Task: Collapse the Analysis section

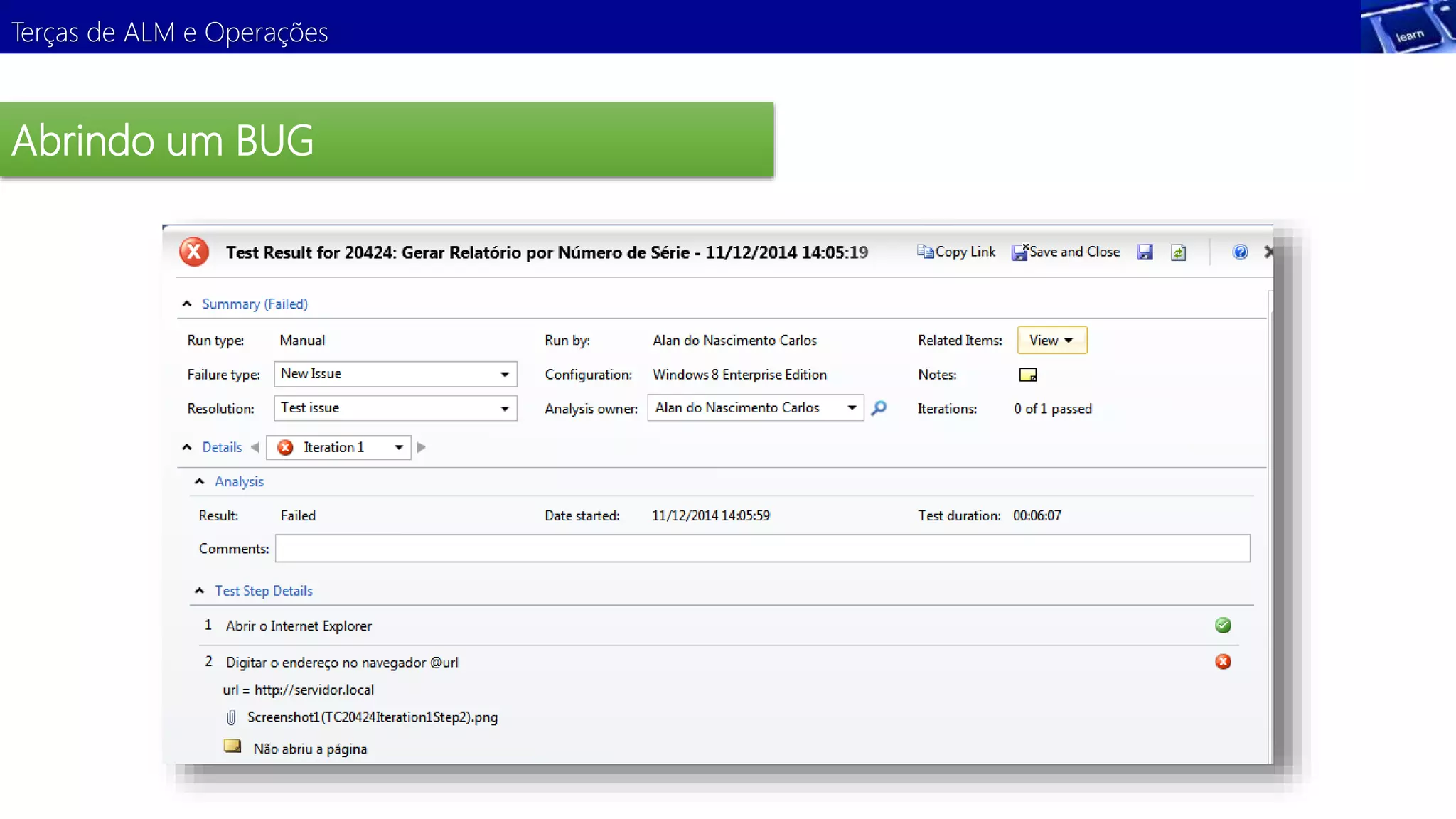Action: [x=200, y=481]
